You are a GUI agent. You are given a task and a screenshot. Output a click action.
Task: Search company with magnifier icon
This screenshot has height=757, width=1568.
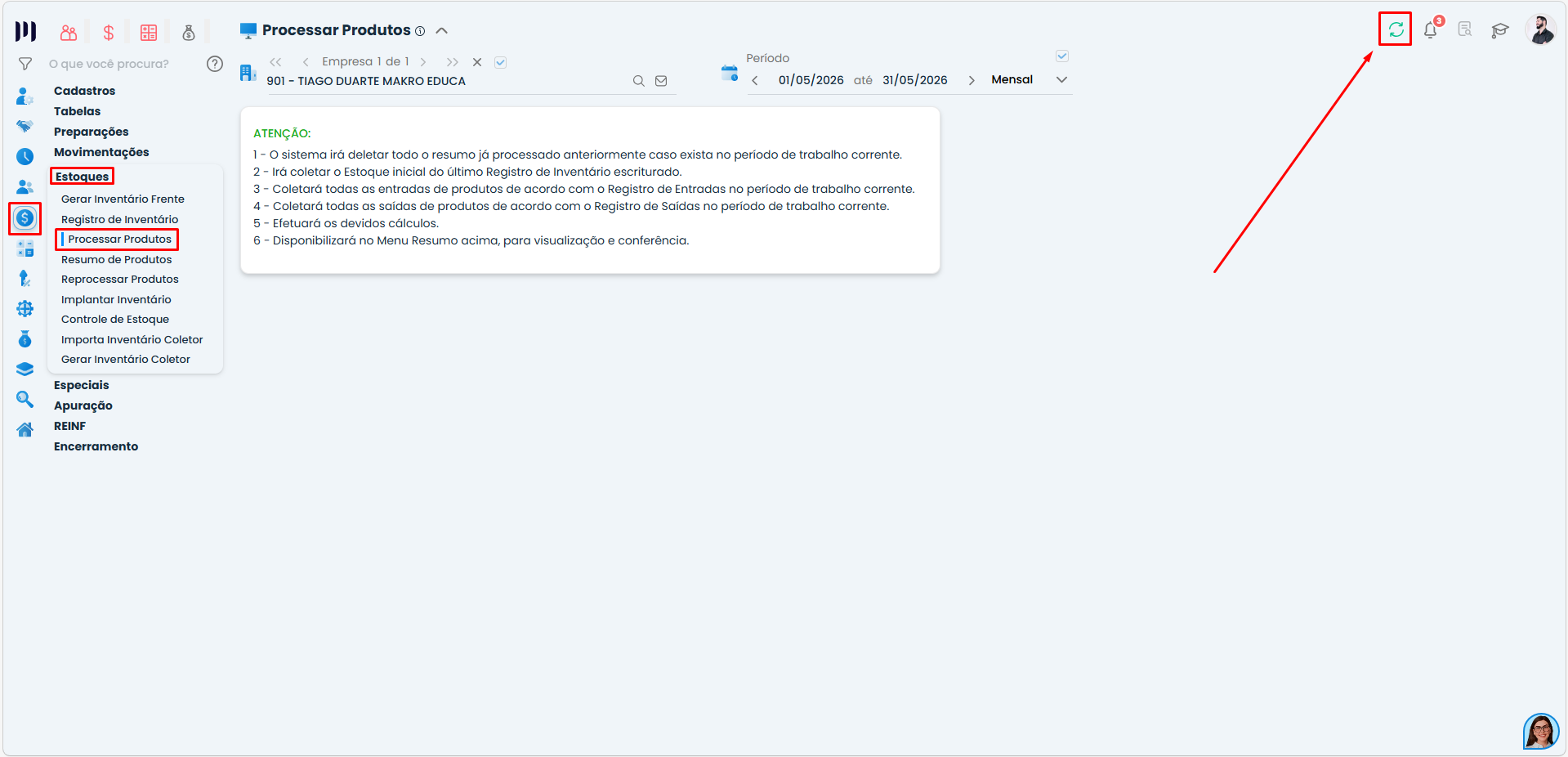tap(639, 81)
